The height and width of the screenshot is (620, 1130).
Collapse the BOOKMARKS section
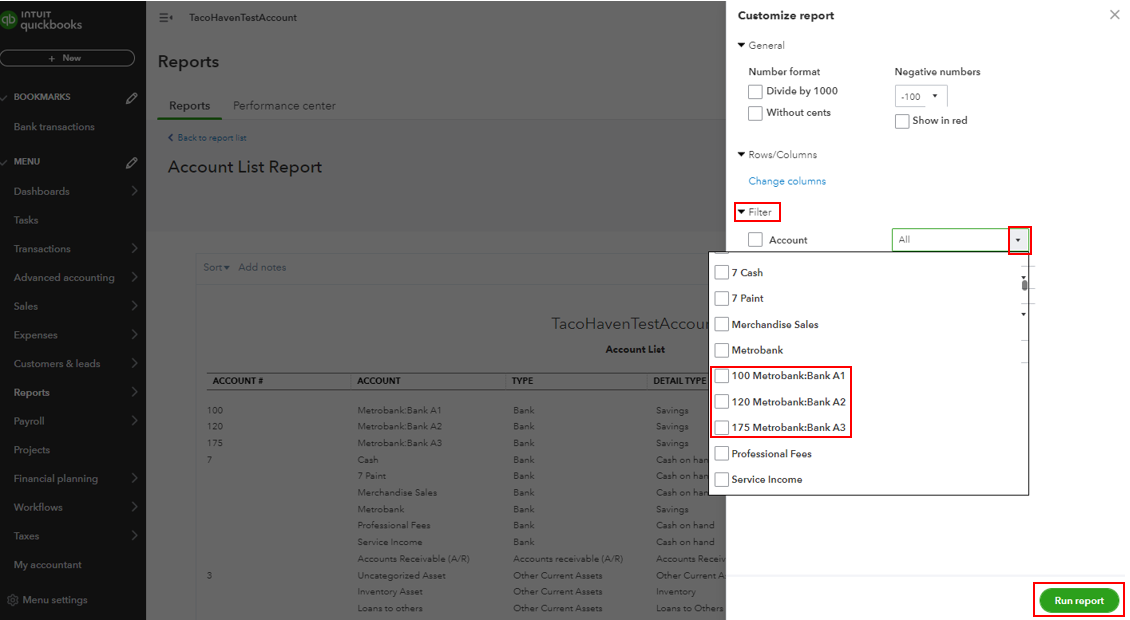tap(4, 97)
